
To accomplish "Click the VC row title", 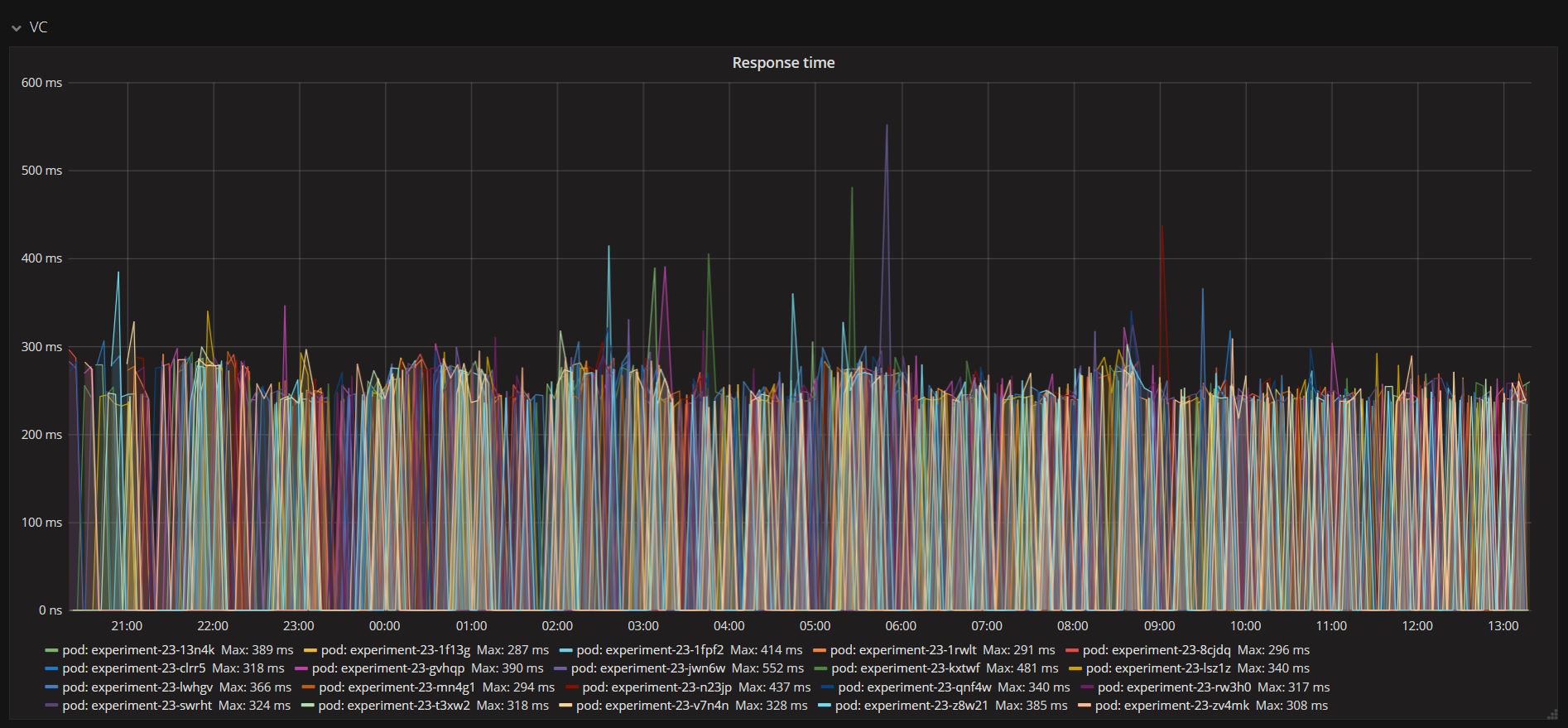I will pyautogui.click(x=38, y=27).
